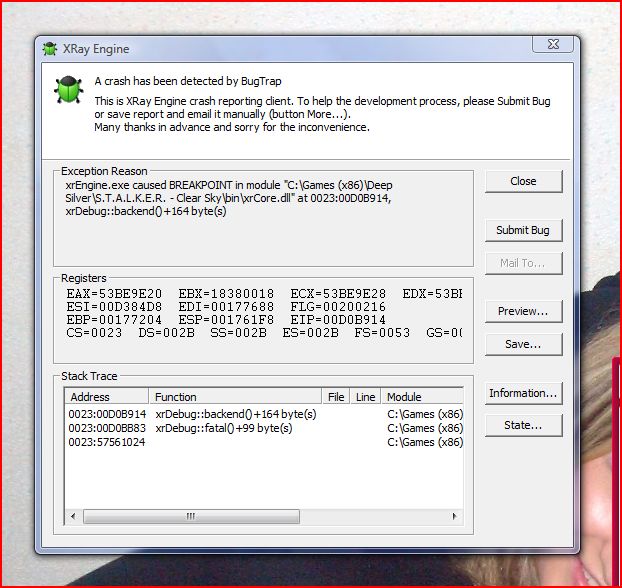Click the Module column header
This screenshot has height=588, width=622.
[x=422, y=397]
